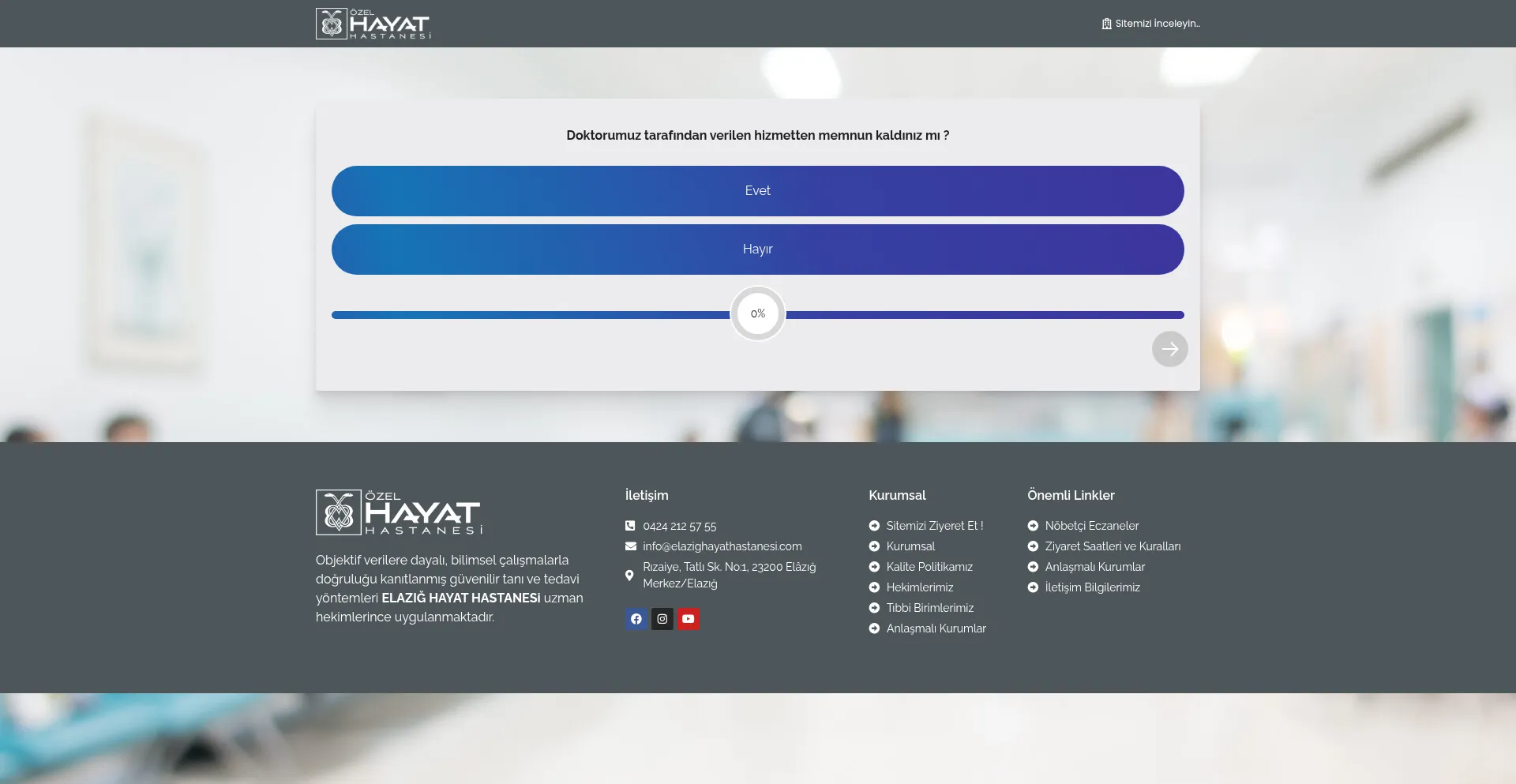The width and height of the screenshot is (1516, 784).
Task: Click the 0% survey progress indicator
Action: pyautogui.click(x=757, y=314)
